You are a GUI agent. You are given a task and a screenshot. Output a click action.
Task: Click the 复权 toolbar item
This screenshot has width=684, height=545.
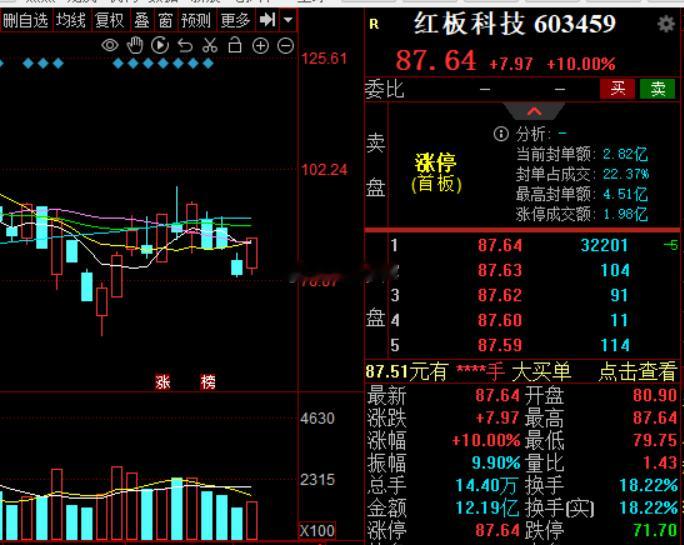pos(109,20)
